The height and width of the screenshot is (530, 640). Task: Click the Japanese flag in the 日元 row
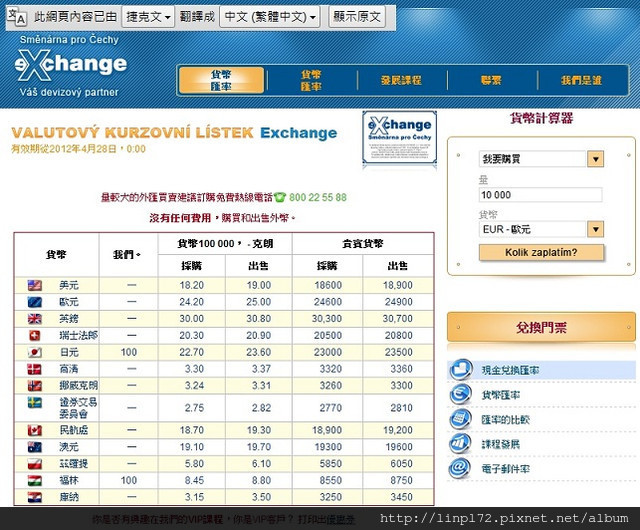[35, 352]
